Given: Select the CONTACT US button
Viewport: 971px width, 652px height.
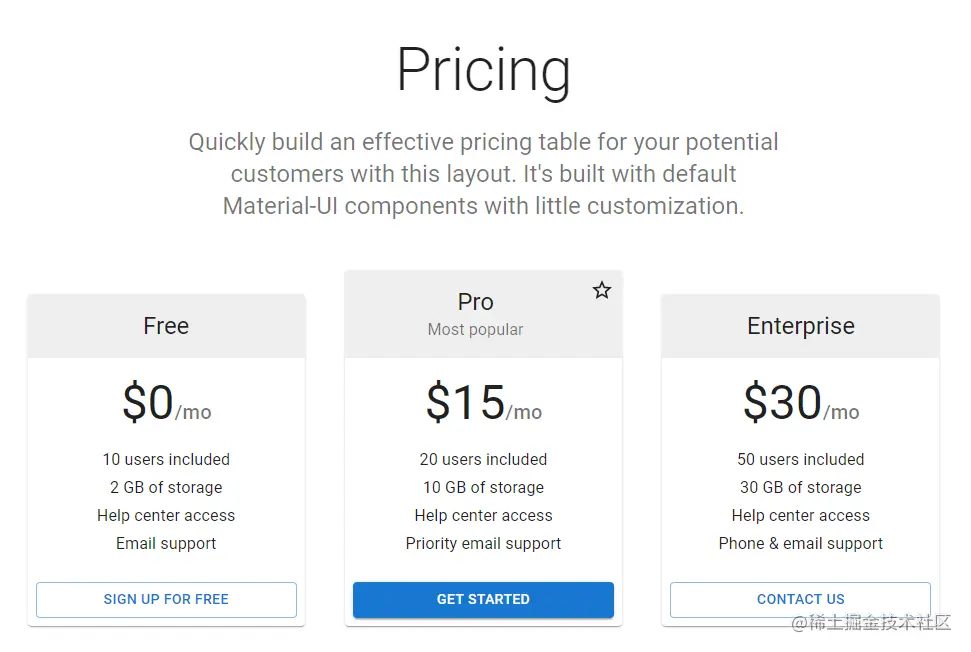Looking at the screenshot, I should coord(800,599).
